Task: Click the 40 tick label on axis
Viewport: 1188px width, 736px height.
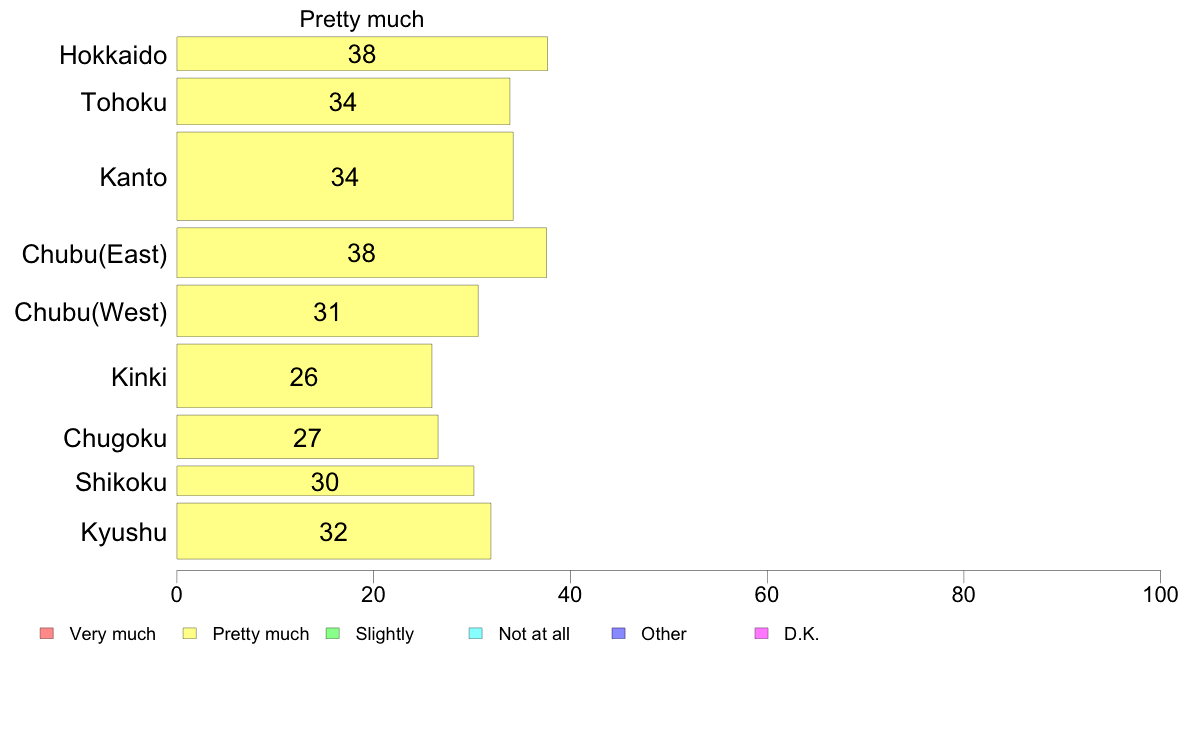Action: click(x=570, y=594)
